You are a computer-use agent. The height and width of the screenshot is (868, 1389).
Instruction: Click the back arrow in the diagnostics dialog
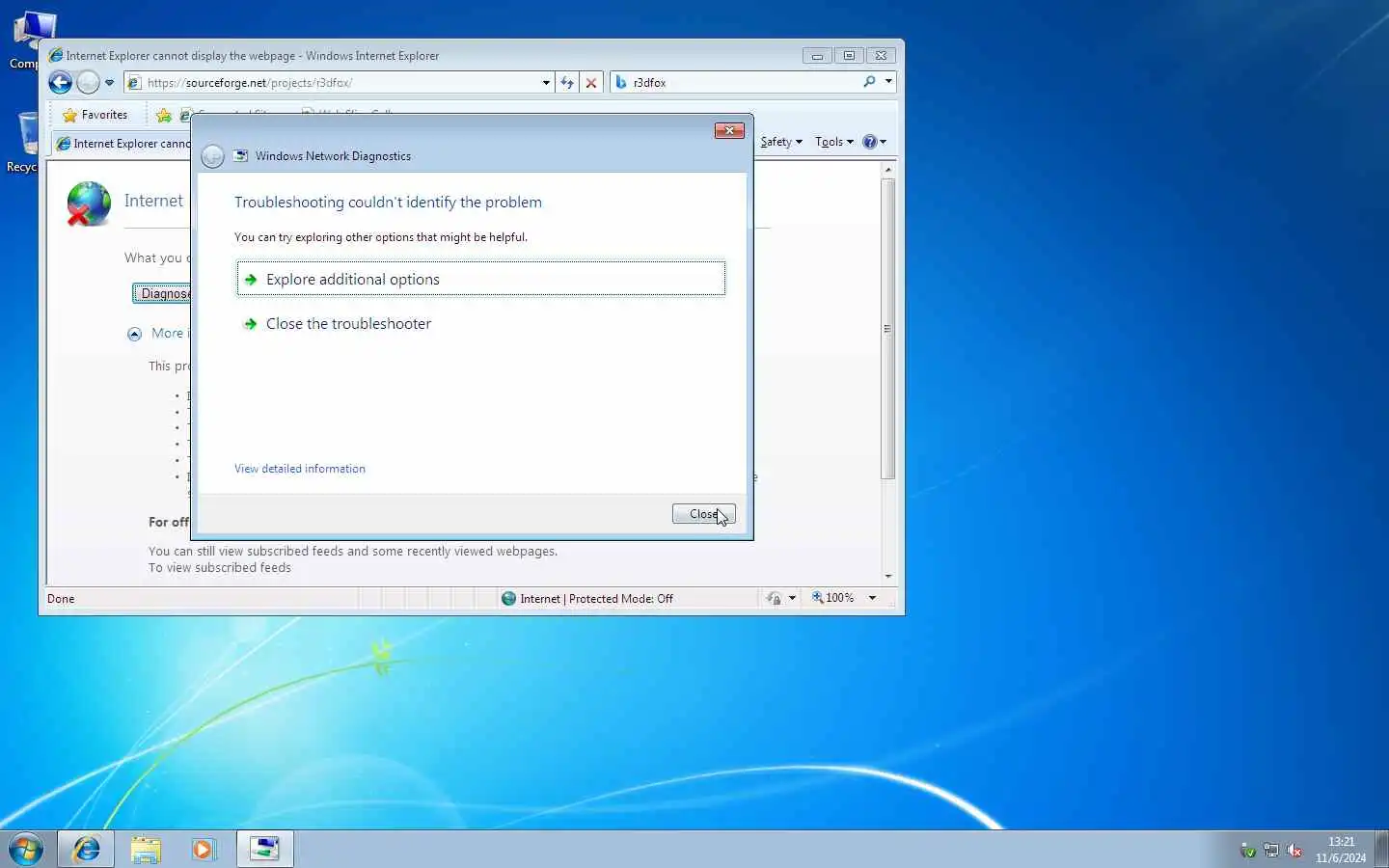[x=213, y=156]
